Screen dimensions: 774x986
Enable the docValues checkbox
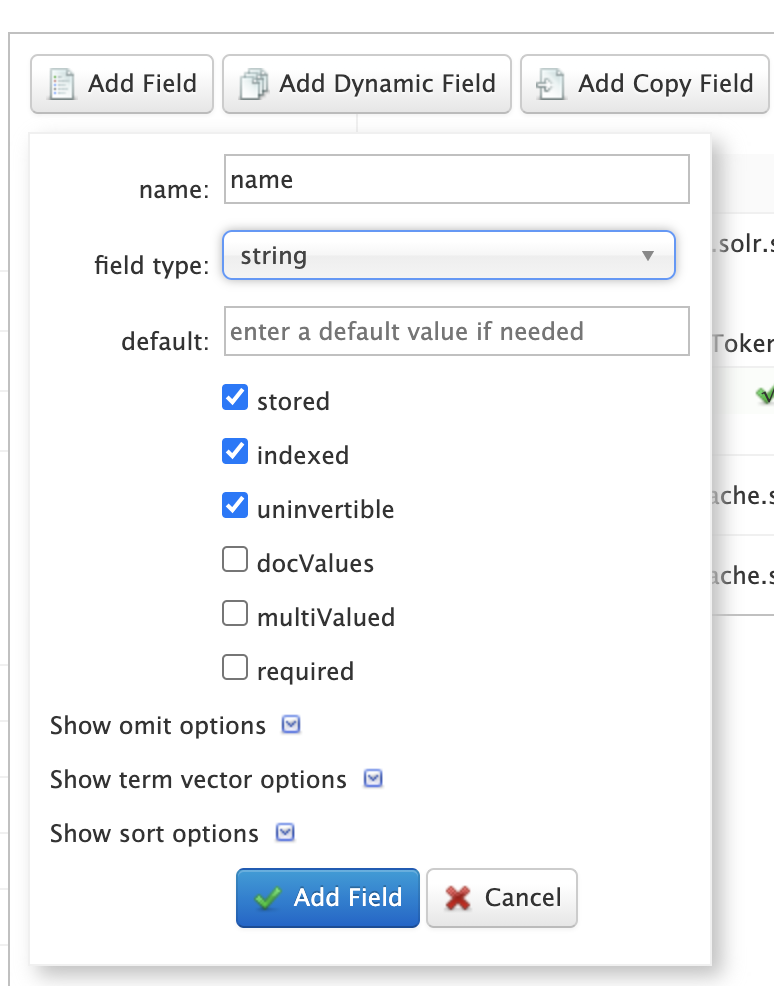(x=235, y=561)
